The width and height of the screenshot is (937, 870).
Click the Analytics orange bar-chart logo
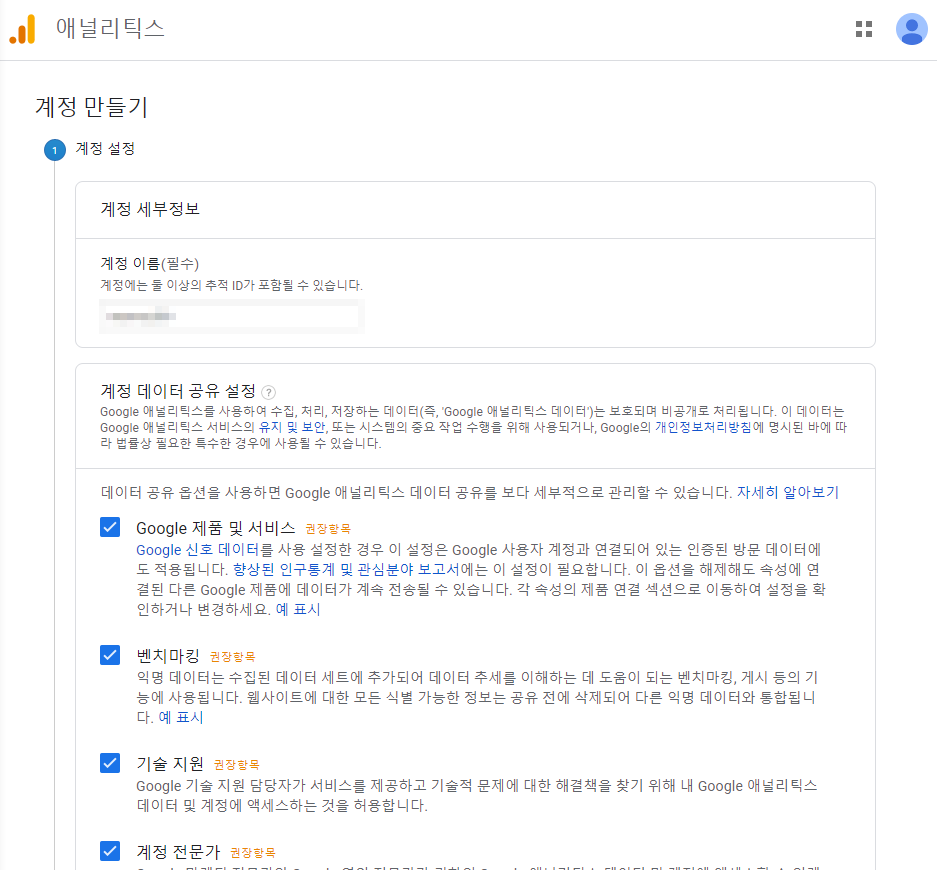coord(22,29)
